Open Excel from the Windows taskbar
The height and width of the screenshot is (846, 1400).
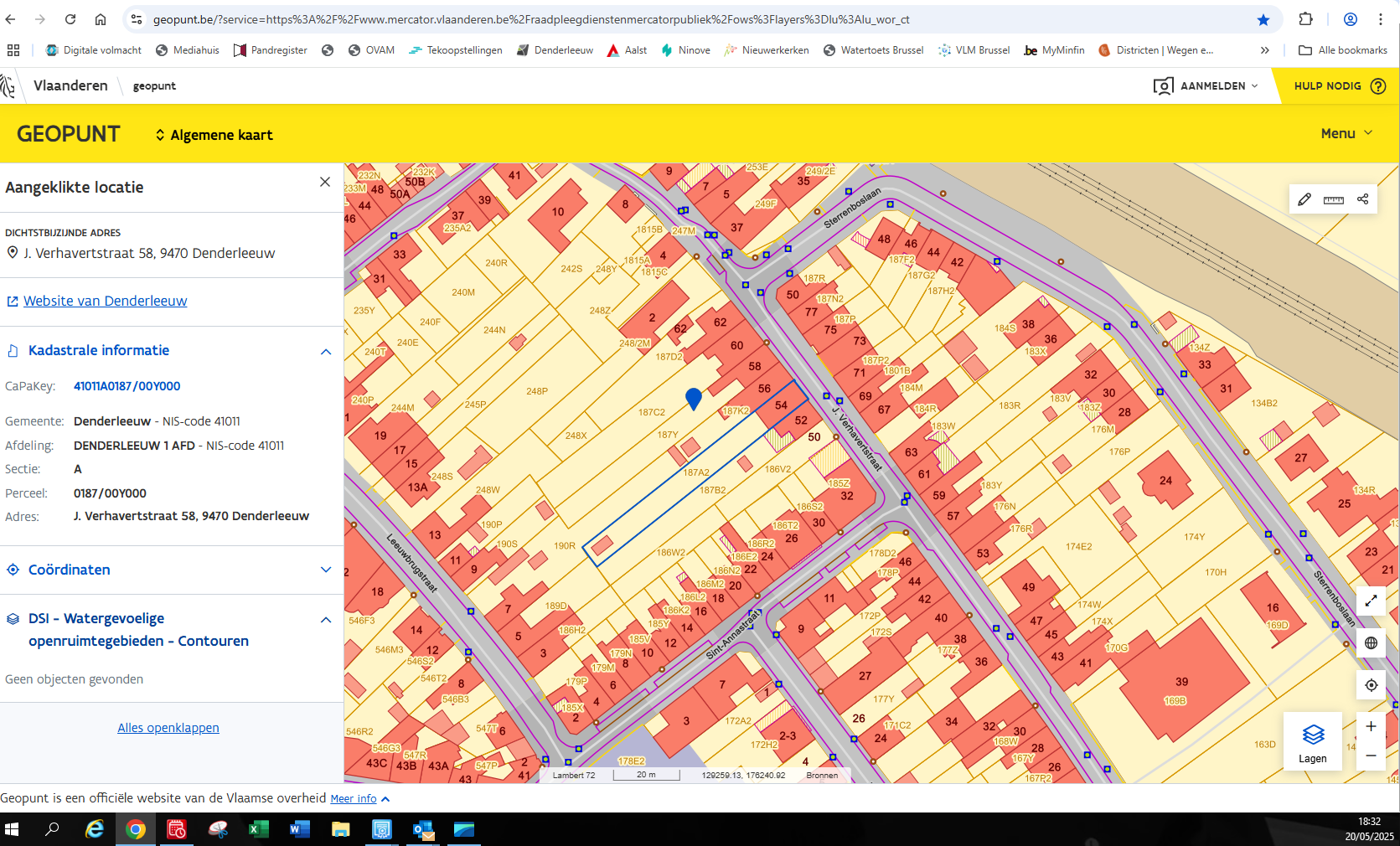click(x=259, y=829)
